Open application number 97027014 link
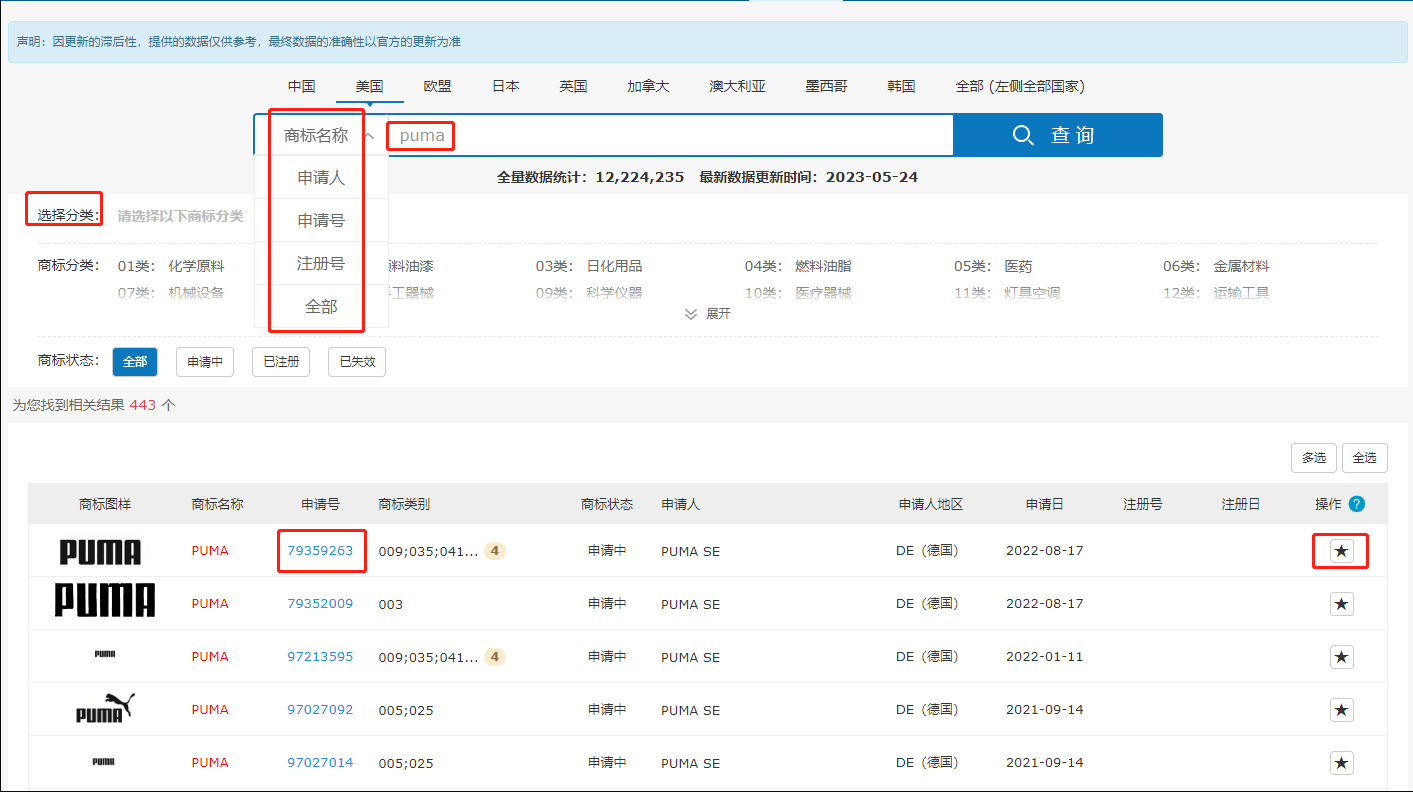This screenshot has height=792, width=1413. [320, 762]
